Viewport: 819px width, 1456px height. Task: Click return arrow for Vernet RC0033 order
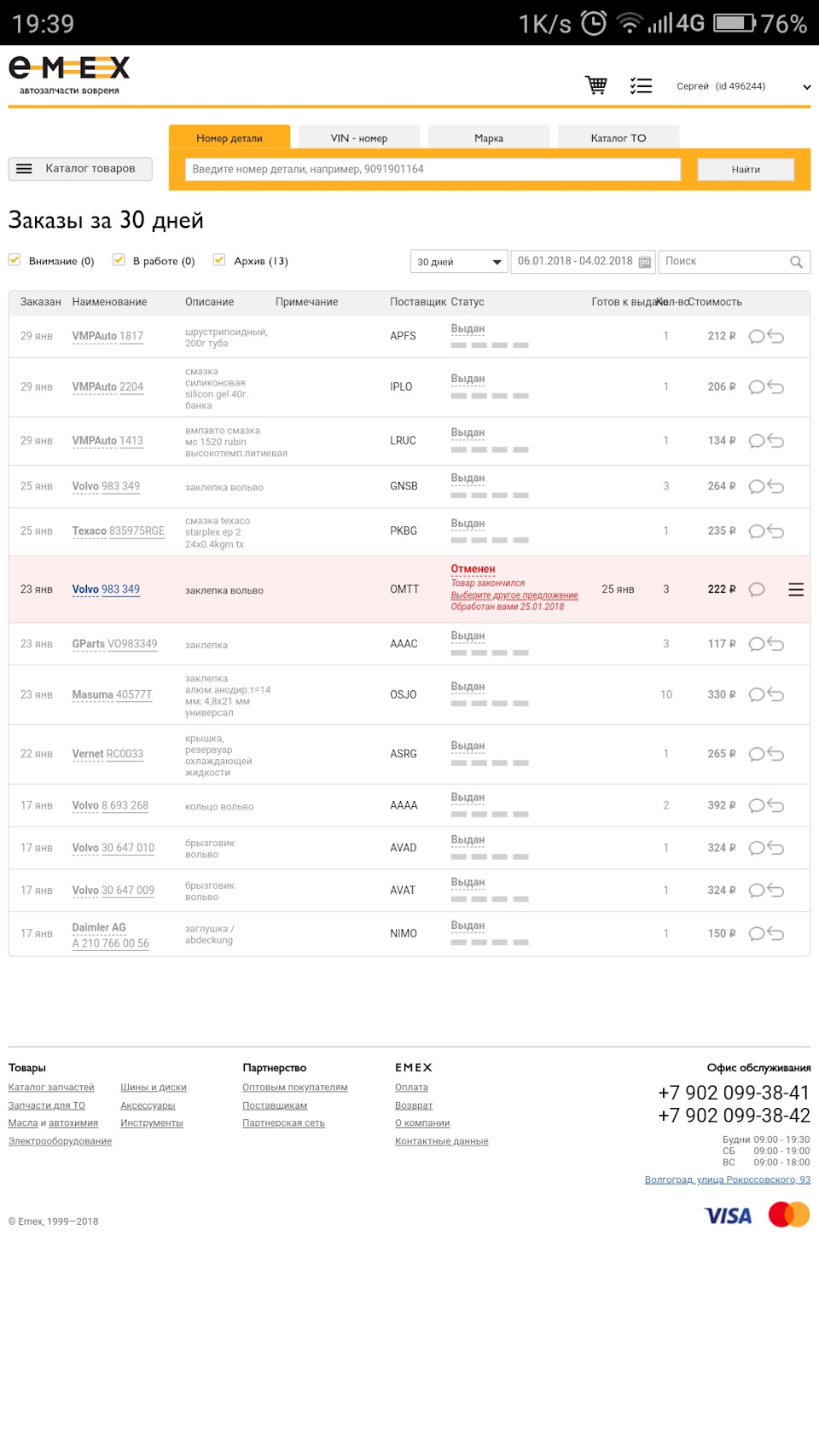click(775, 754)
